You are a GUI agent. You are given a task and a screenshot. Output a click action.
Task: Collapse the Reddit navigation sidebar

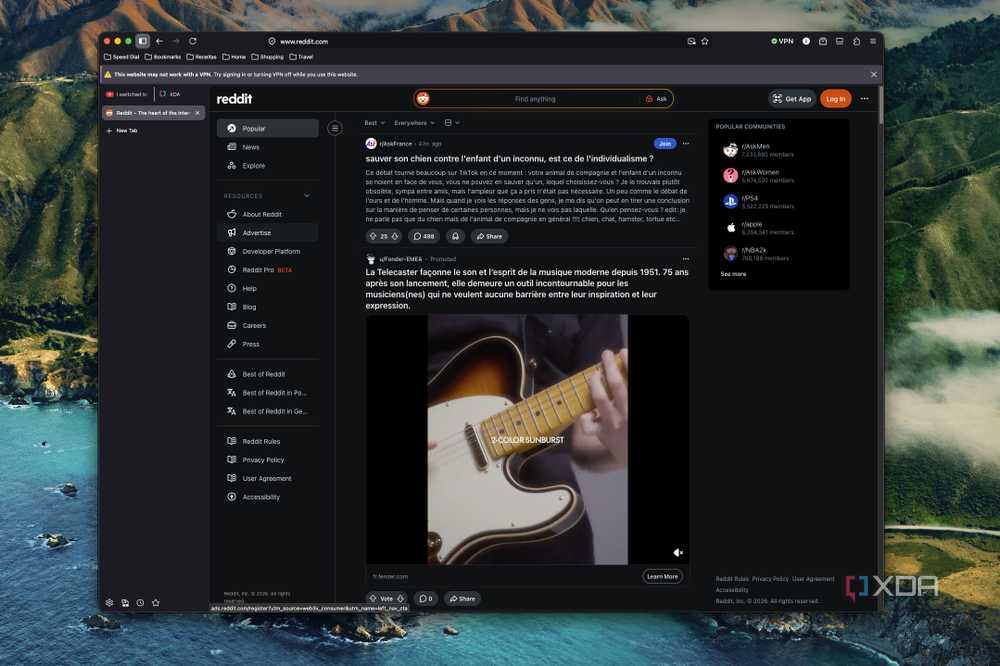335,128
